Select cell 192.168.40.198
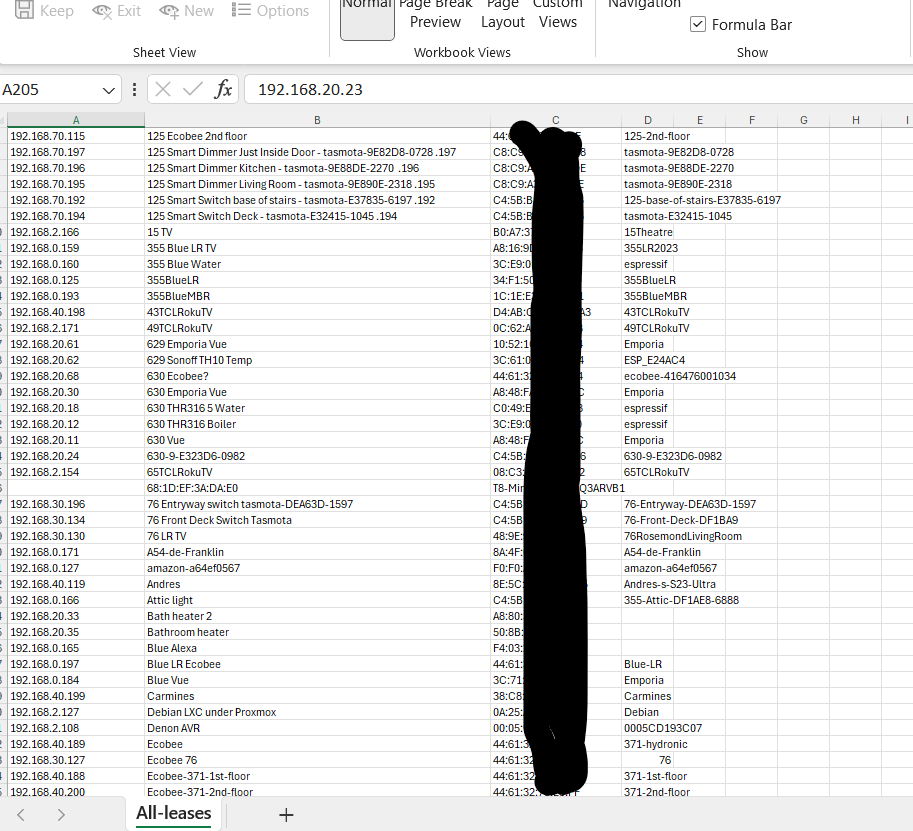 click(76, 312)
